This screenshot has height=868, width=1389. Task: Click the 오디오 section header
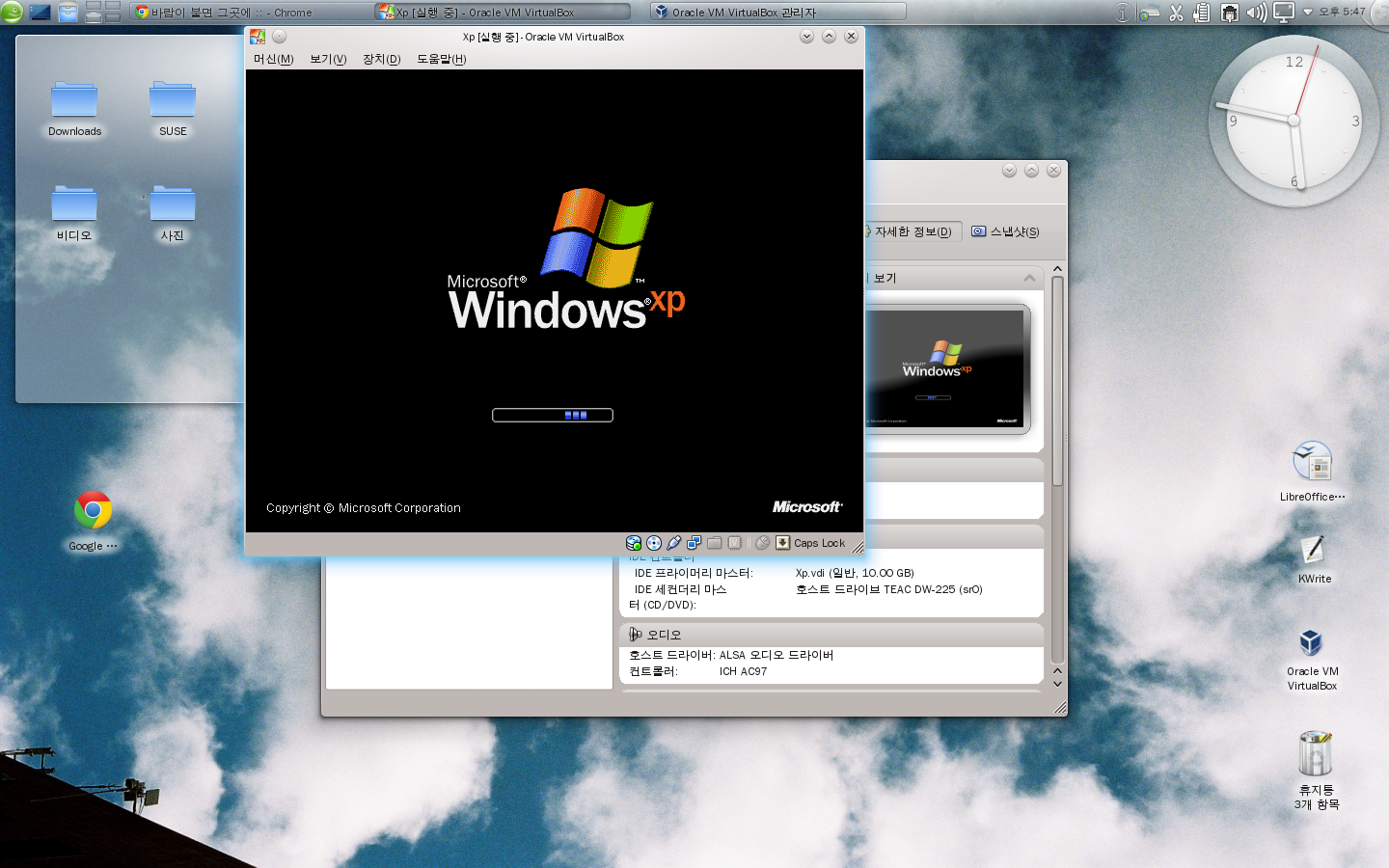pos(831,635)
